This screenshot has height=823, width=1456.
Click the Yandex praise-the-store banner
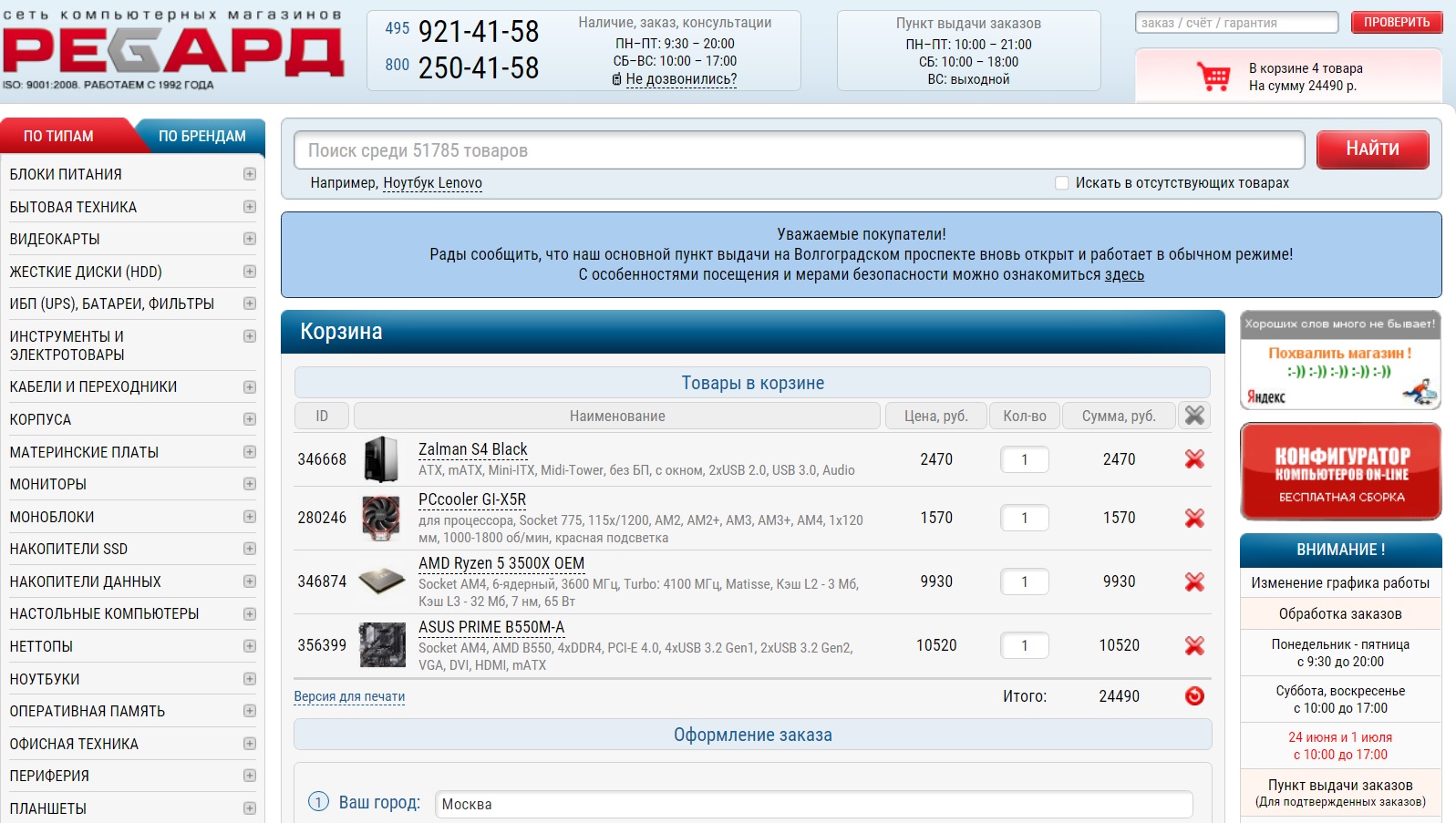point(1340,361)
